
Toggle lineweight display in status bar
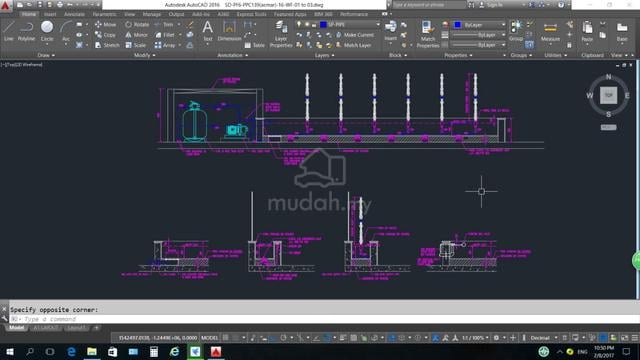click(x=343, y=338)
